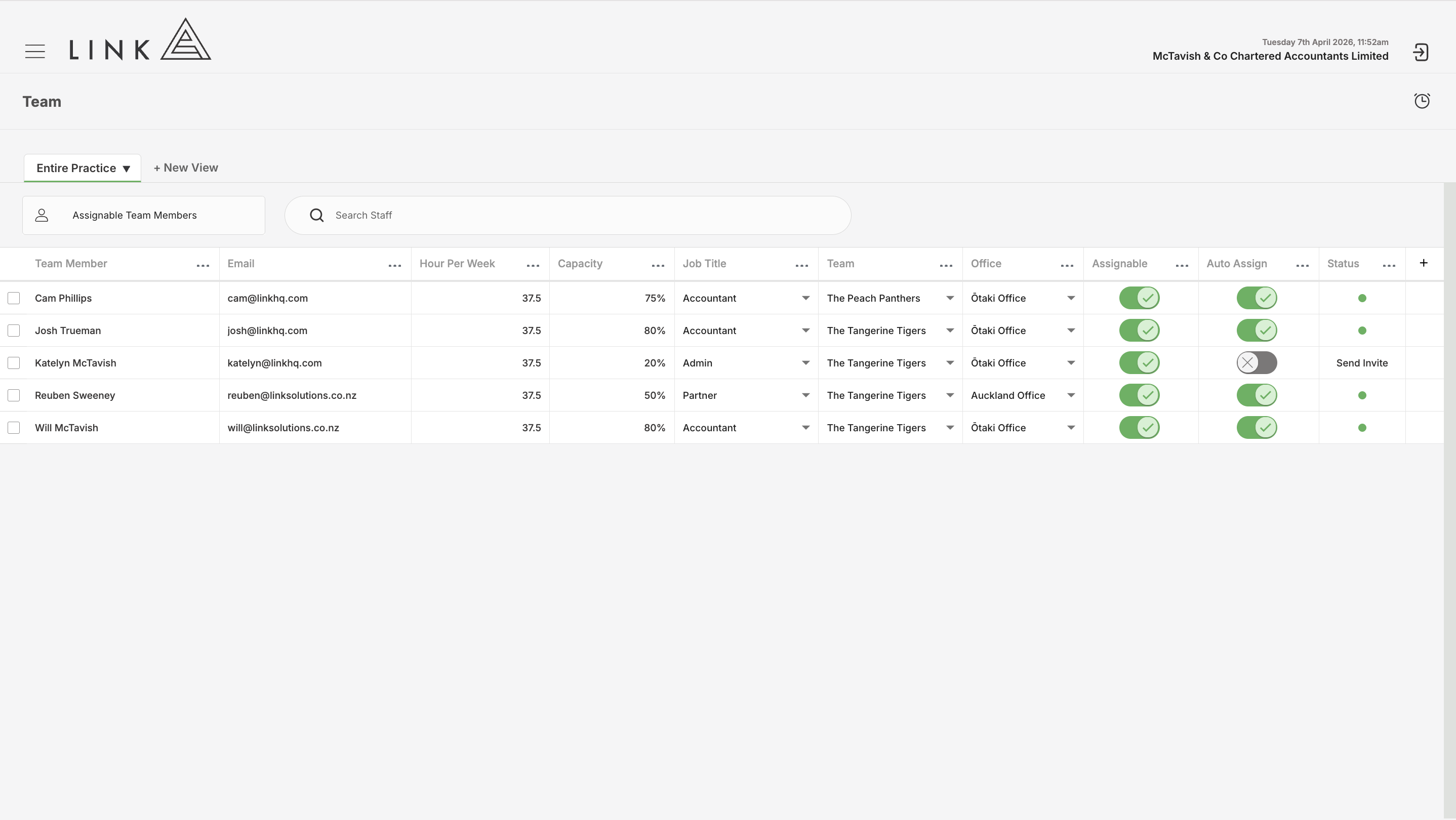The width and height of the screenshot is (1456, 820).
Task: Open the hamburger navigation menu
Action: pyautogui.click(x=35, y=52)
